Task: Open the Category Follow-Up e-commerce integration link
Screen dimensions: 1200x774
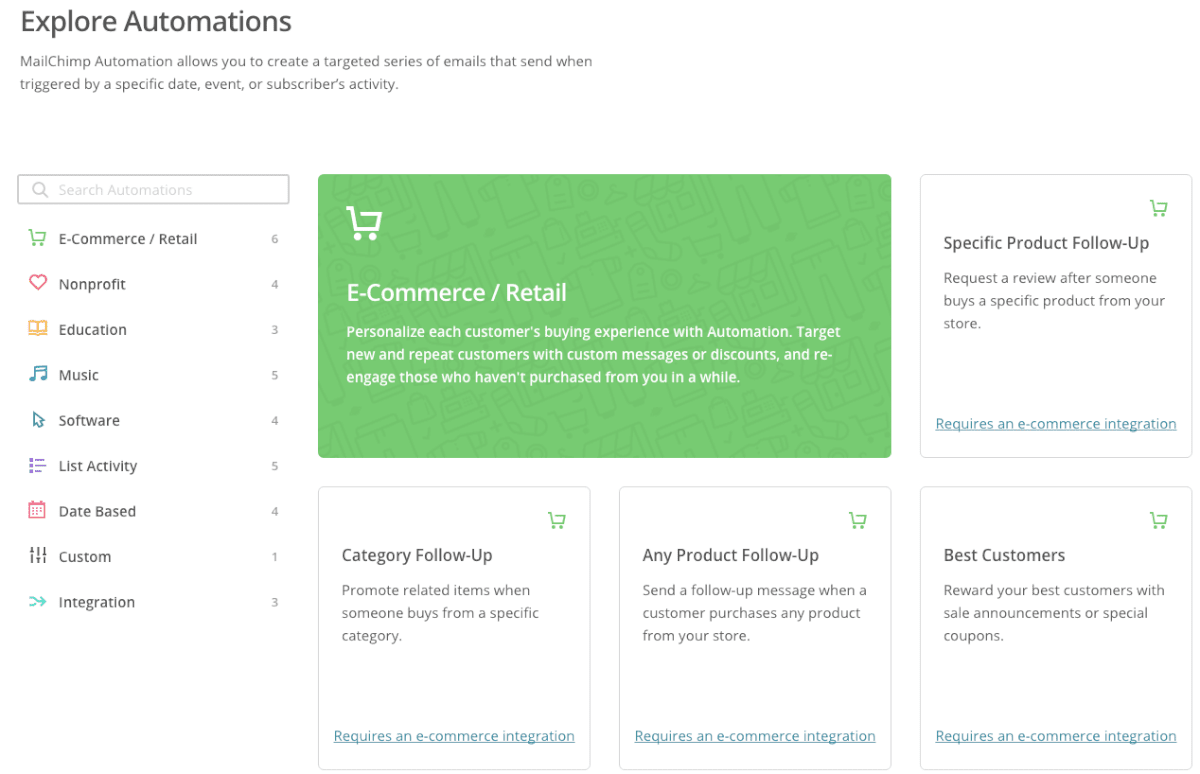Action: (x=454, y=735)
